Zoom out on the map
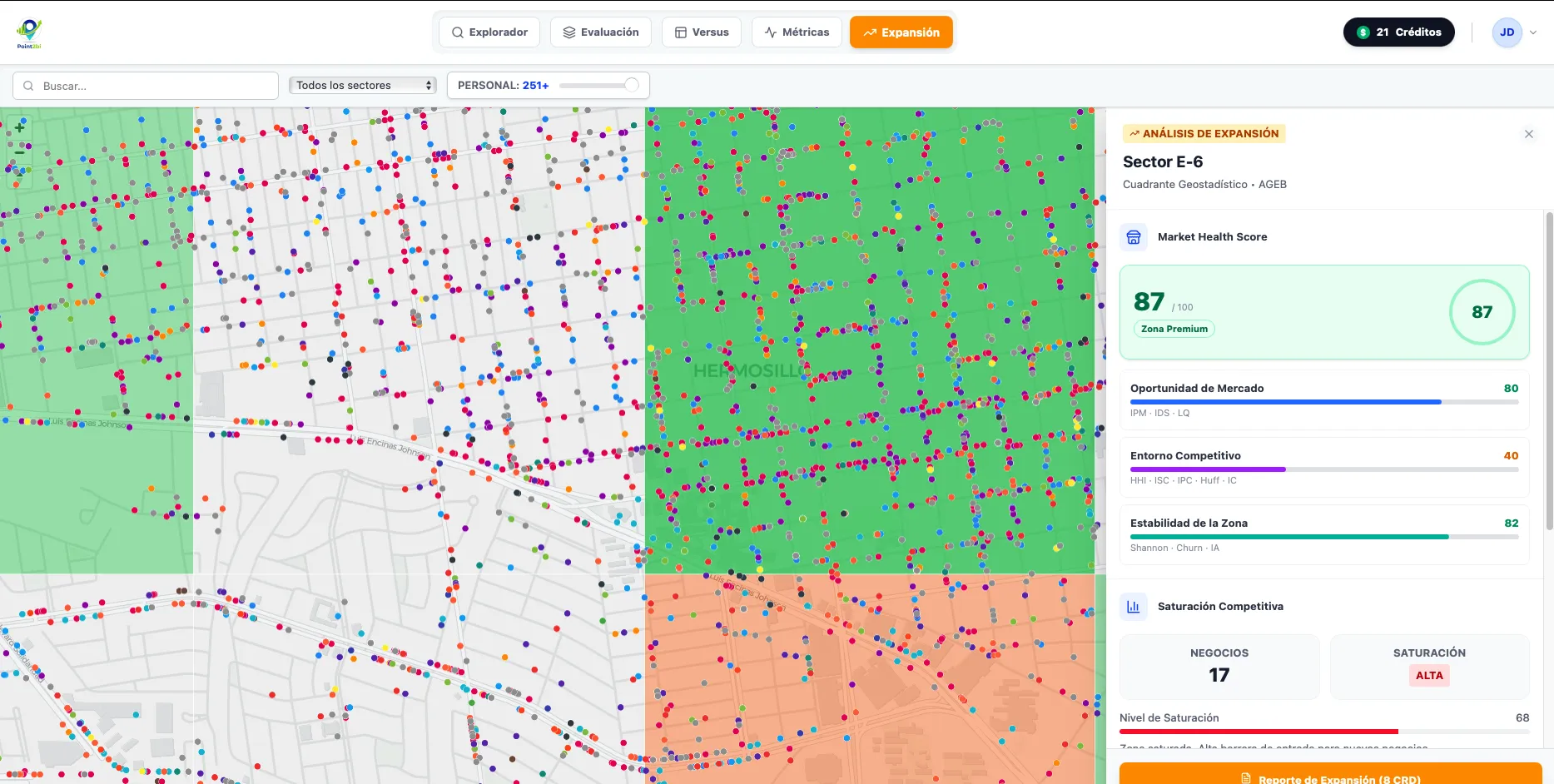The width and height of the screenshot is (1554, 784). pyautogui.click(x=19, y=152)
